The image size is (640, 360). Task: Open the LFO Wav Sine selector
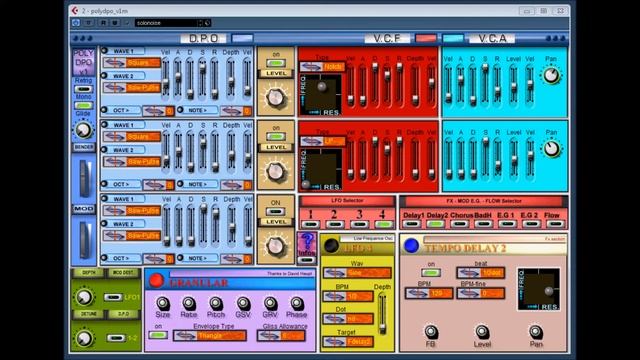(x=357, y=273)
